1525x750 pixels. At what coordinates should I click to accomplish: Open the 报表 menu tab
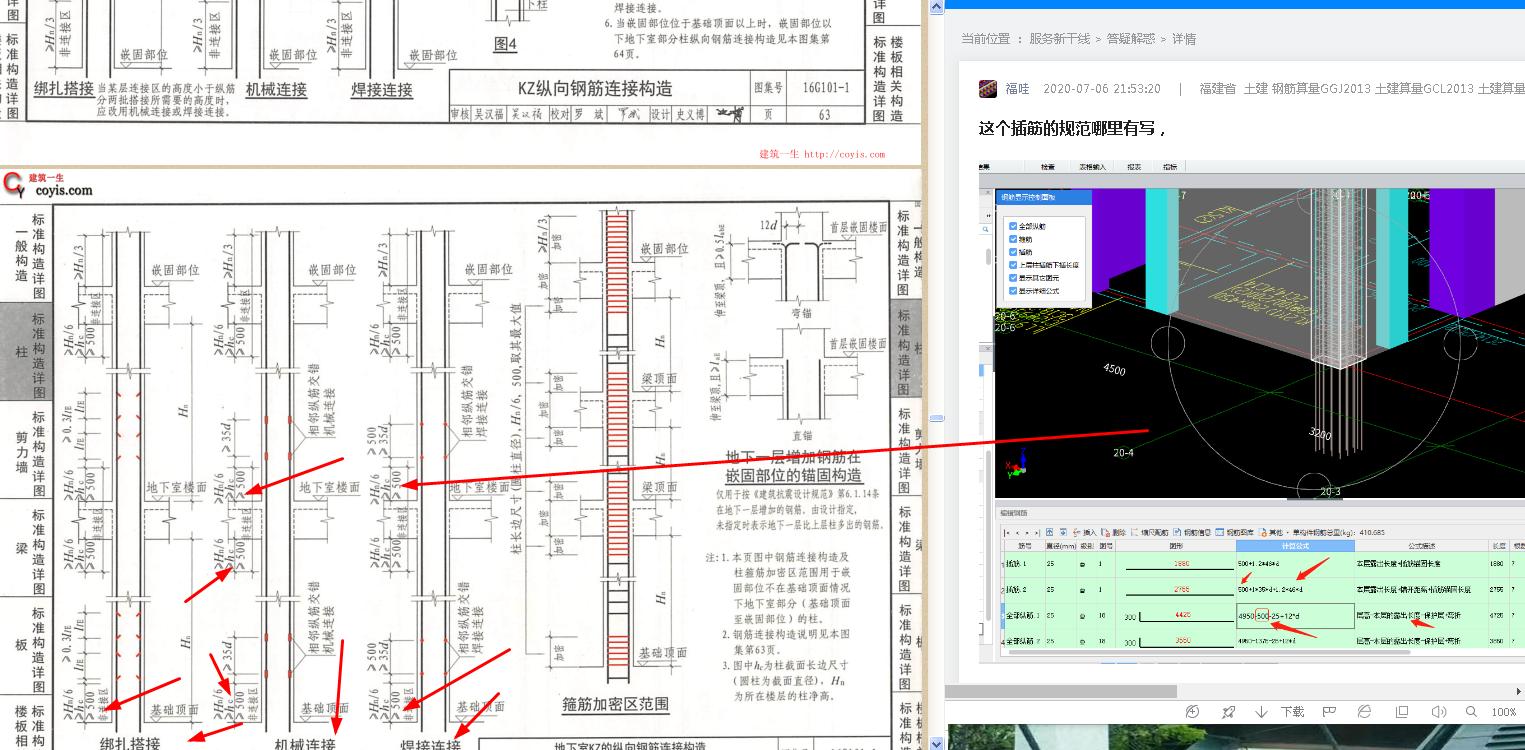[1134, 167]
